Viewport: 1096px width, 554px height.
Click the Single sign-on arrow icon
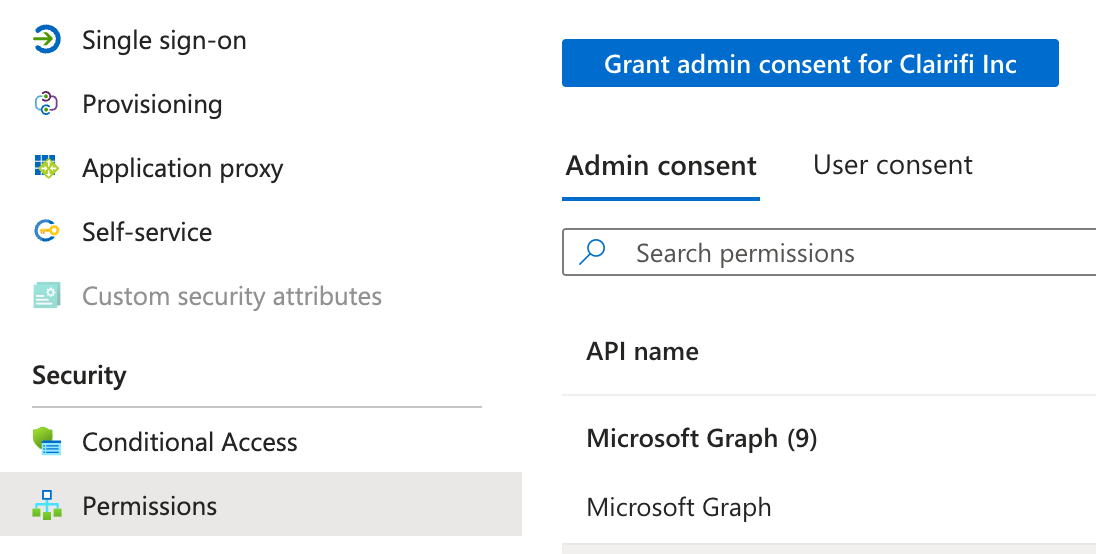(x=46, y=40)
